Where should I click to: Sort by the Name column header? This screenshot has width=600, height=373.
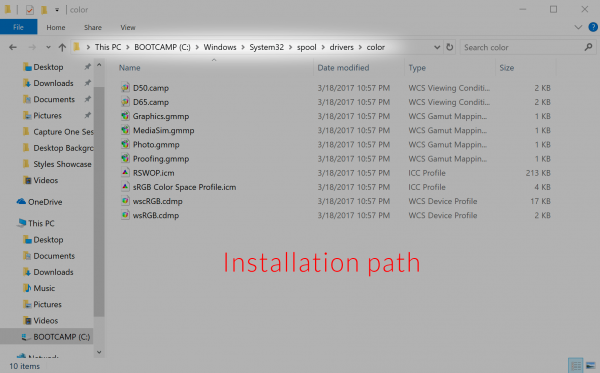click(x=129, y=68)
